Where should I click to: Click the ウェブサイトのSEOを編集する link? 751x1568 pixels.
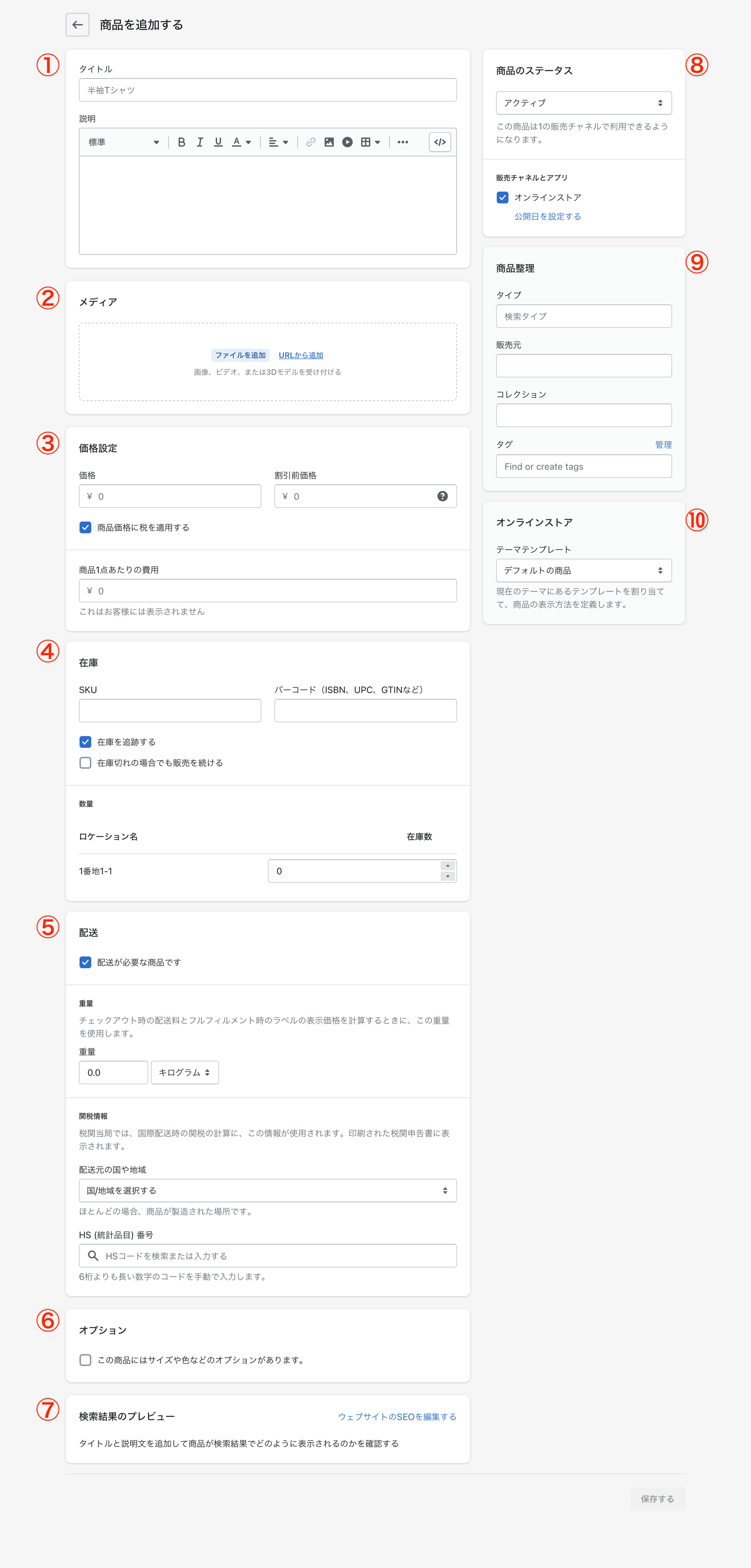pos(397,1416)
